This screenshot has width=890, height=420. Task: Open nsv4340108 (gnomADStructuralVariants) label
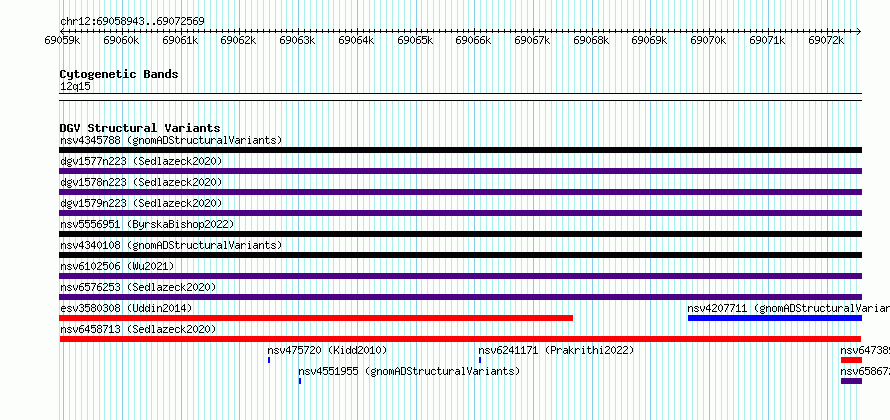tap(171, 245)
